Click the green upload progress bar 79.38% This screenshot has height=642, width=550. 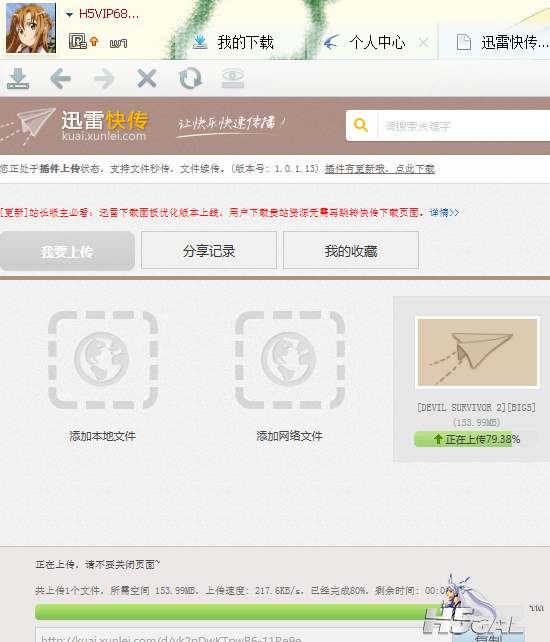point(476,439)
